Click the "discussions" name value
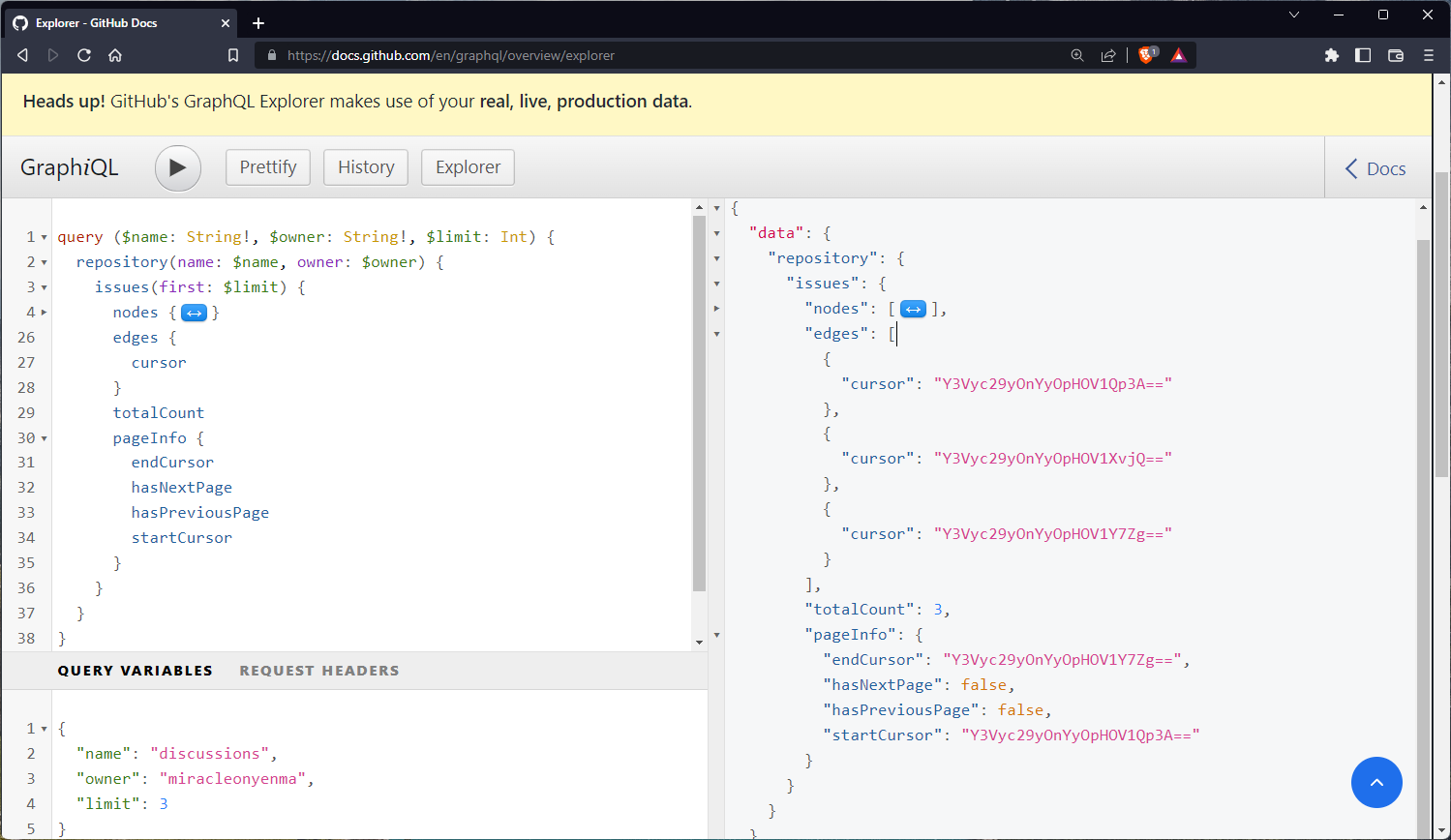Viewport: 1451px width, 840px height. pos(209,754)
